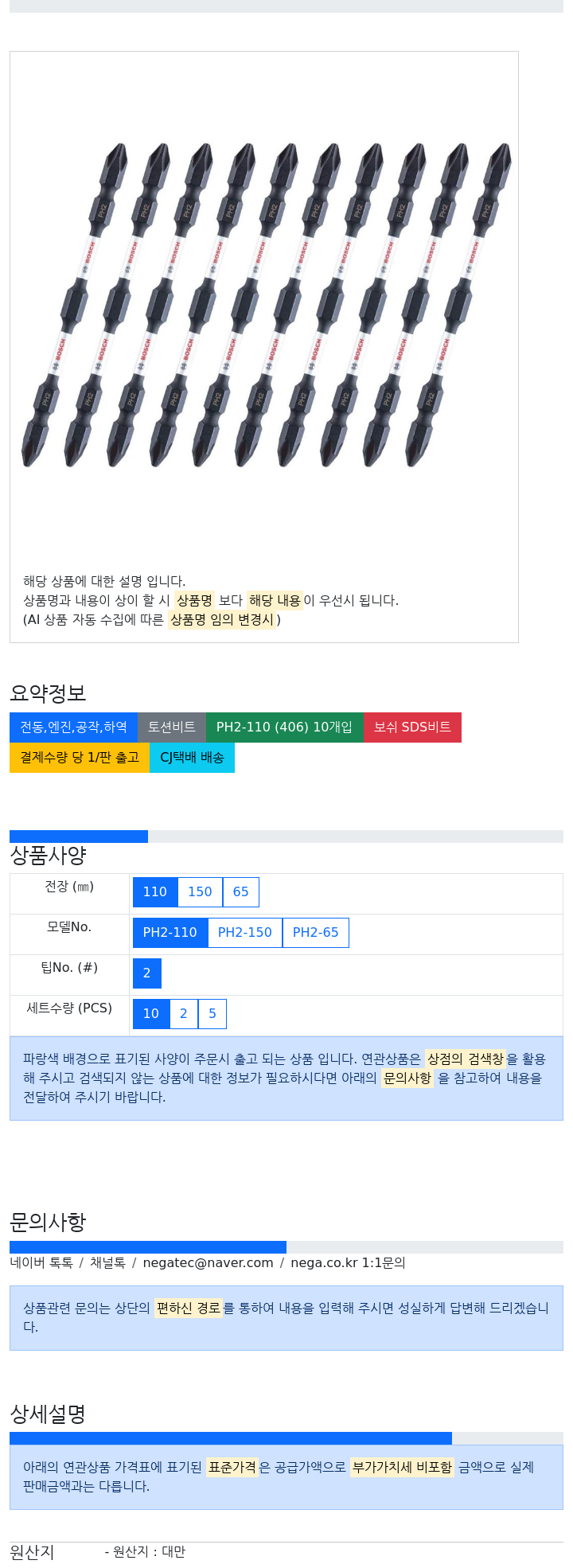Choose model PH2-150
Image resolution: width=573 pixels, height=1568 pixels.
tap(245, 933)
